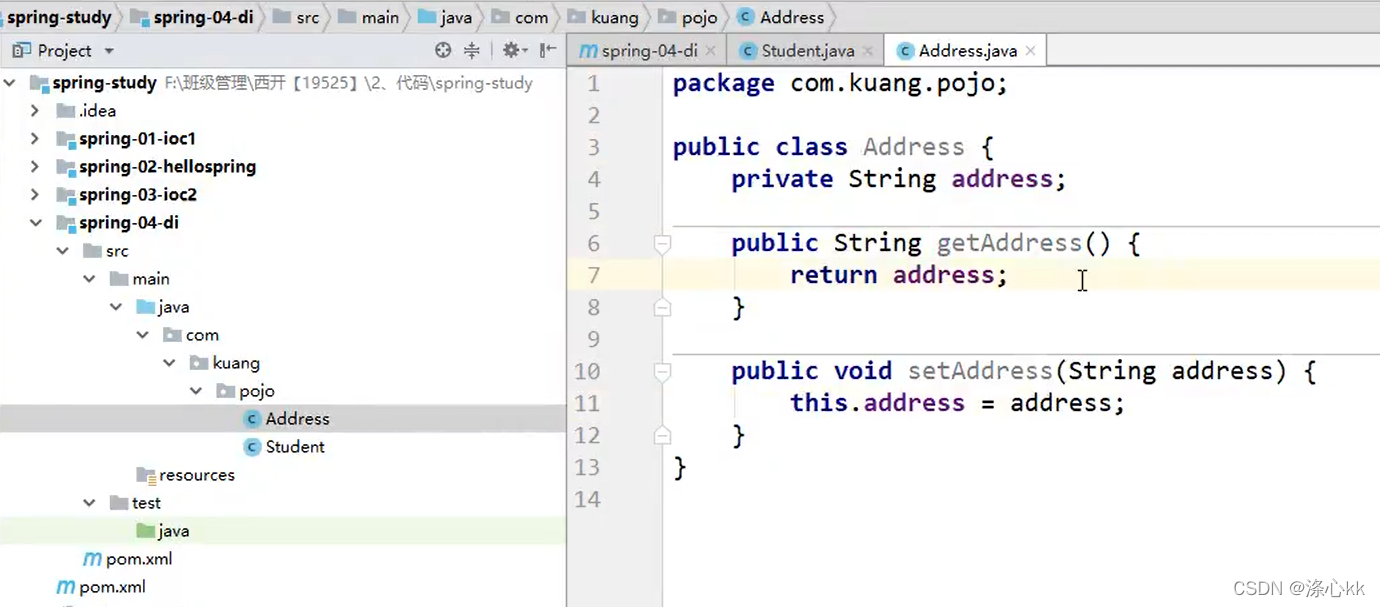
Task: Close the Student.java editor tab
Action: click(867, 50)
